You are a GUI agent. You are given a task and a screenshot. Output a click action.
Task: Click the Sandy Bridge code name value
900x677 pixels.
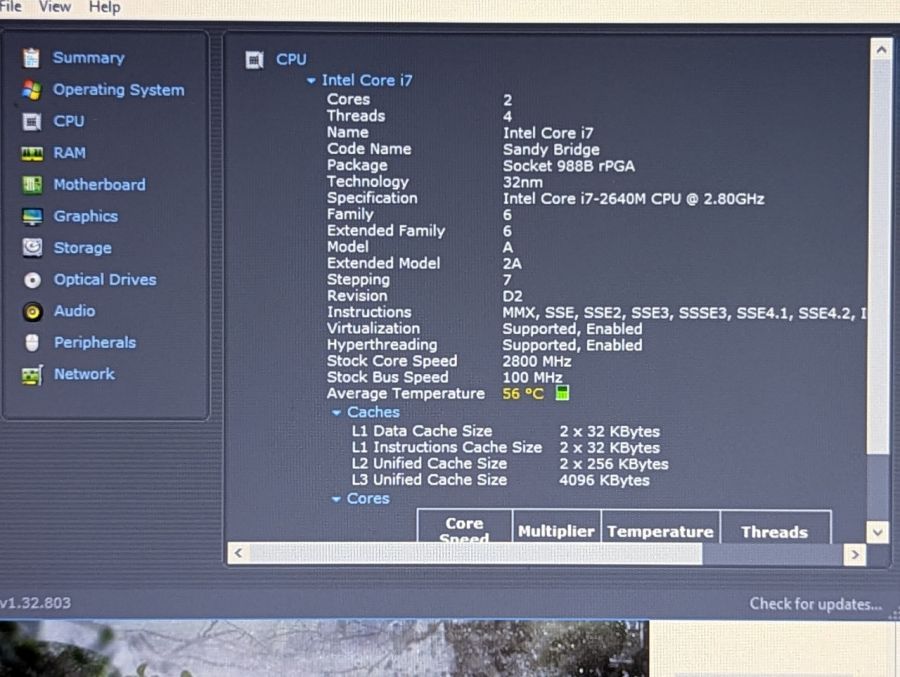(x=551, y=150)
